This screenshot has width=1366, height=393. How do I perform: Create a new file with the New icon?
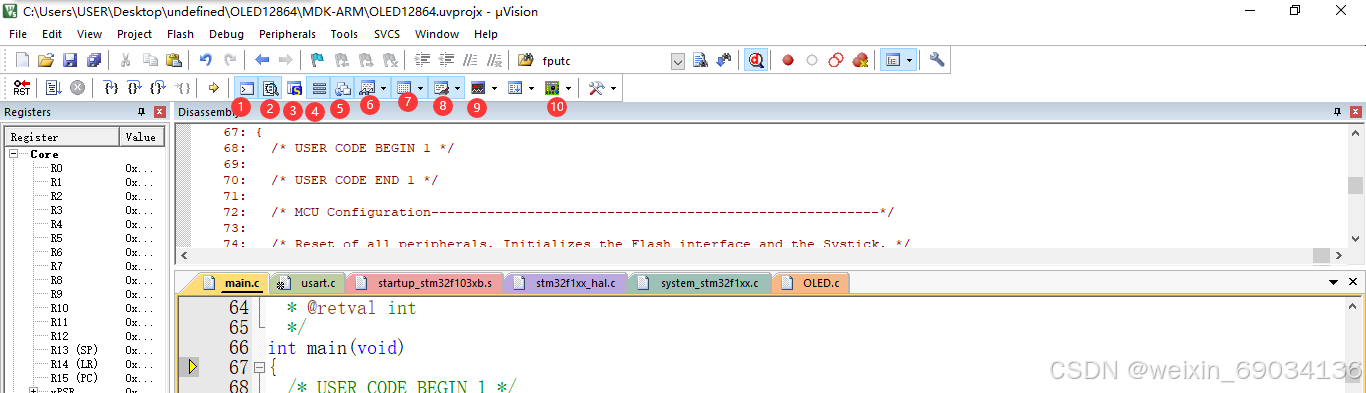pyautogui.click(x=22, y=60)
